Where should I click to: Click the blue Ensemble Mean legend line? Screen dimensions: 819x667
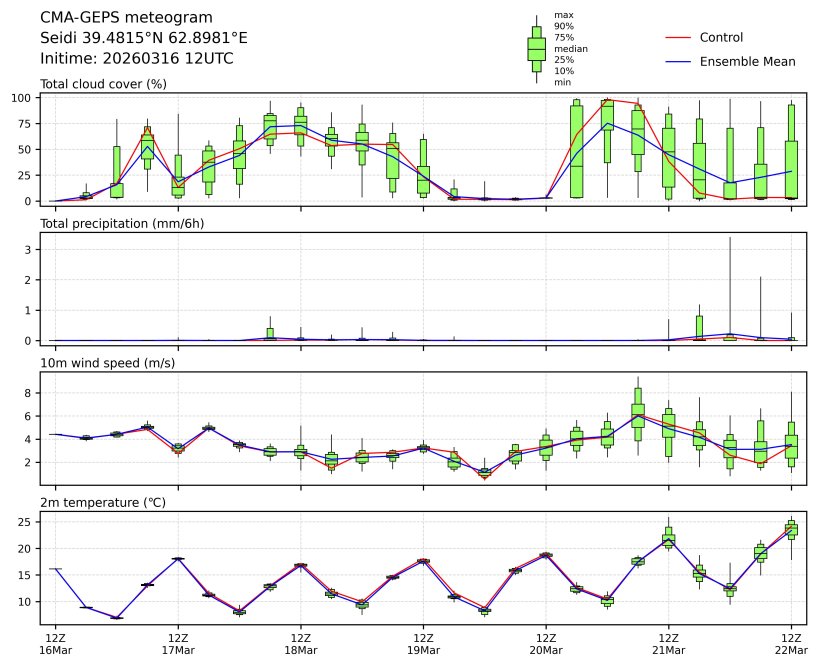(x=678, y=62)
